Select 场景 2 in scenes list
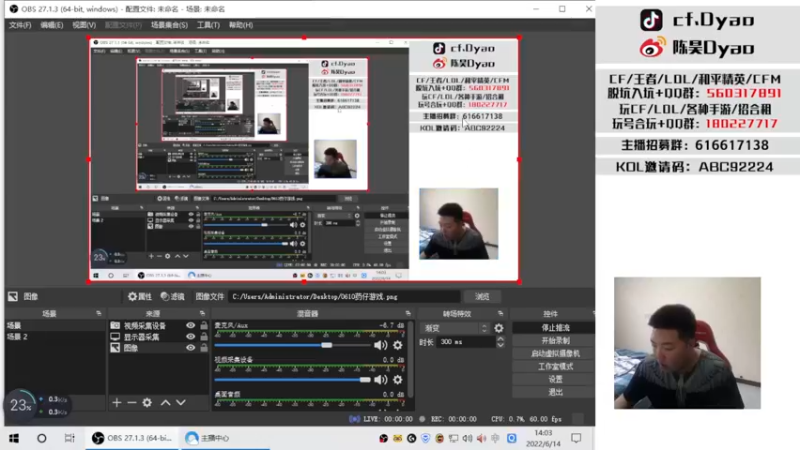800x450 pixels. (55, 337)
